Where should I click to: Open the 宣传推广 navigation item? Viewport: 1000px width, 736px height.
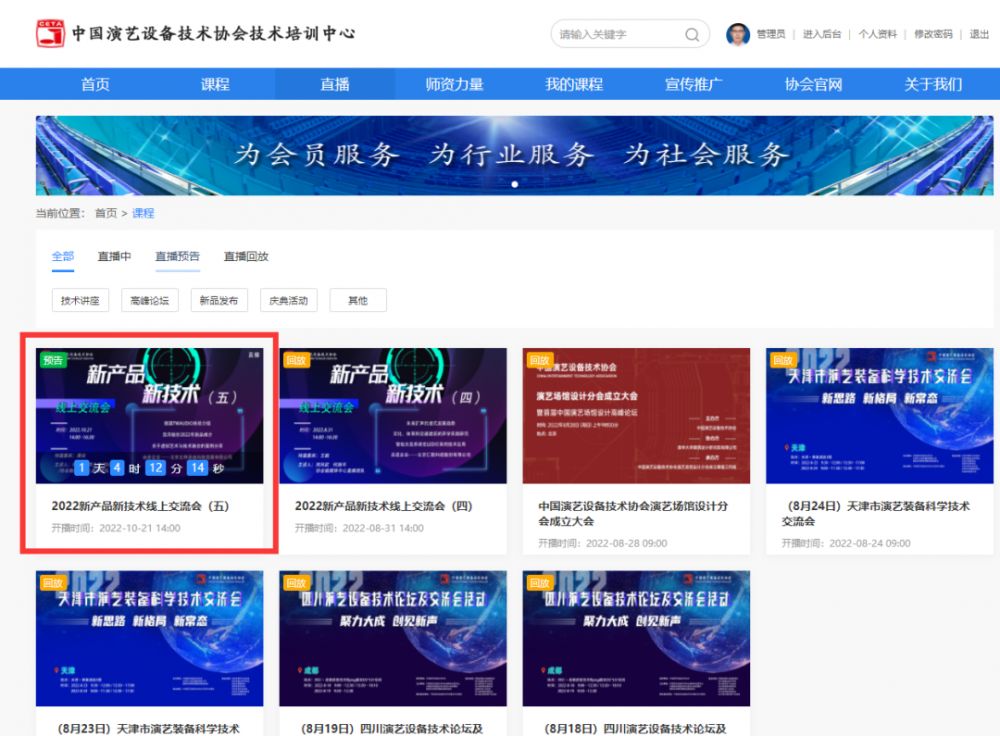(694, 84)
